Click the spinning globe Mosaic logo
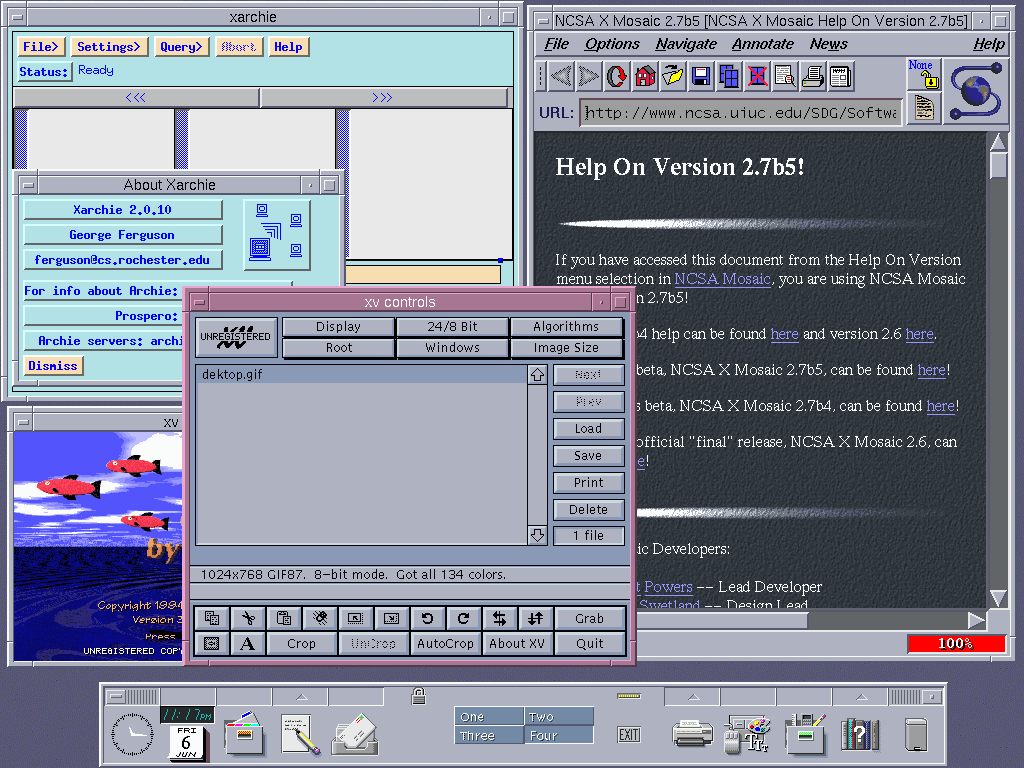The width and height of the screenshot is (1024, 768). [x=976, y=91]
